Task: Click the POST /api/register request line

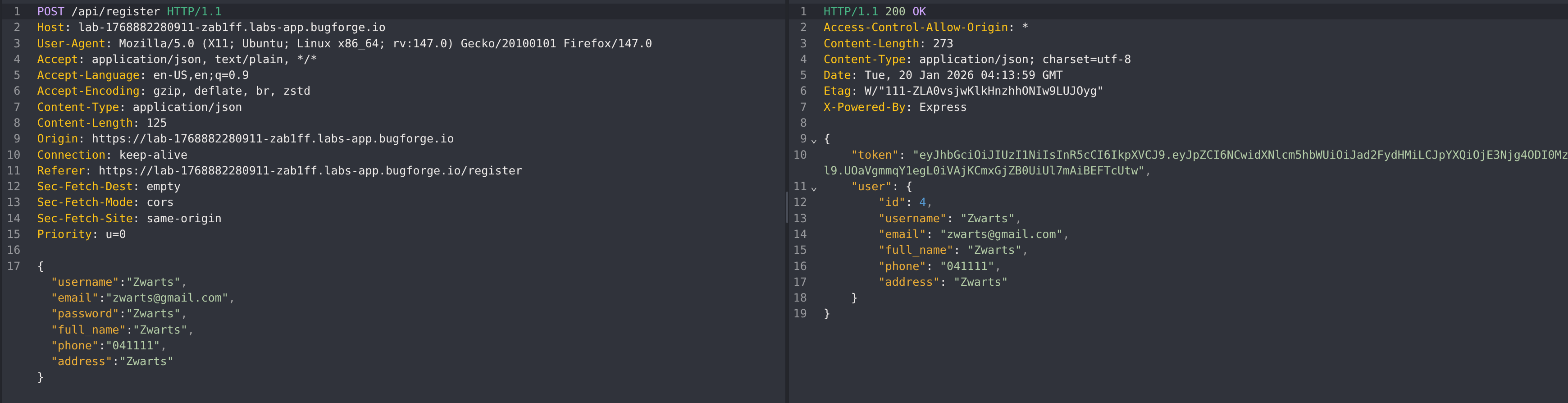Action: pos(129,12)
